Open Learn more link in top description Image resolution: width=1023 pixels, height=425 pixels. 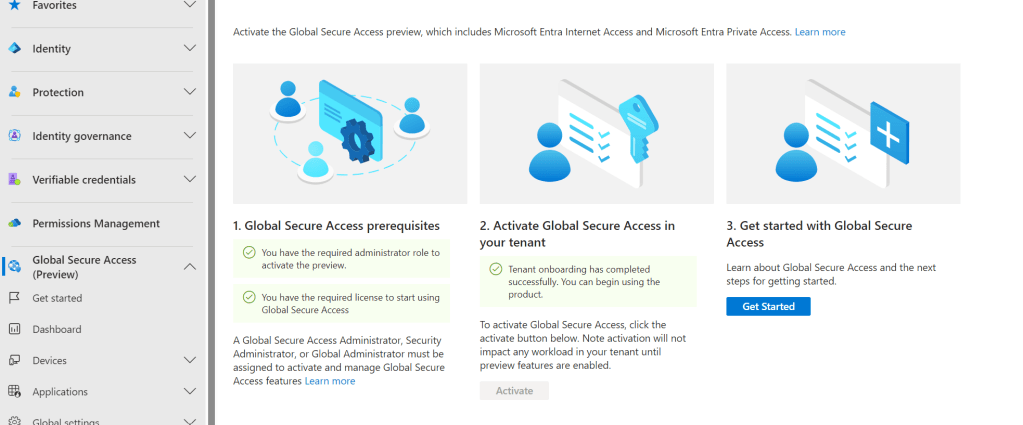(820, 32)
